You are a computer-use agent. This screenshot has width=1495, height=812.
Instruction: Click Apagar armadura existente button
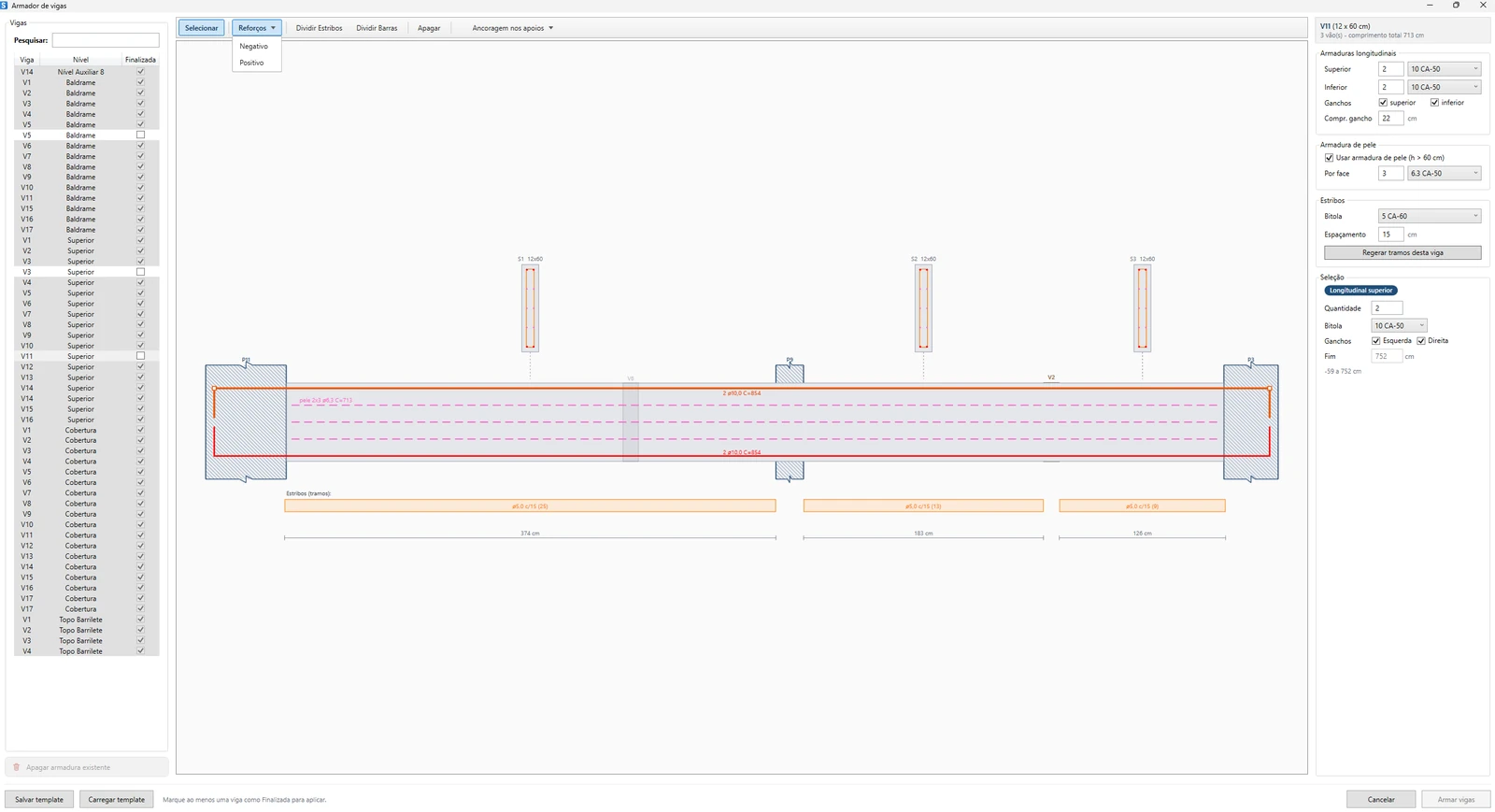point(87,767)
